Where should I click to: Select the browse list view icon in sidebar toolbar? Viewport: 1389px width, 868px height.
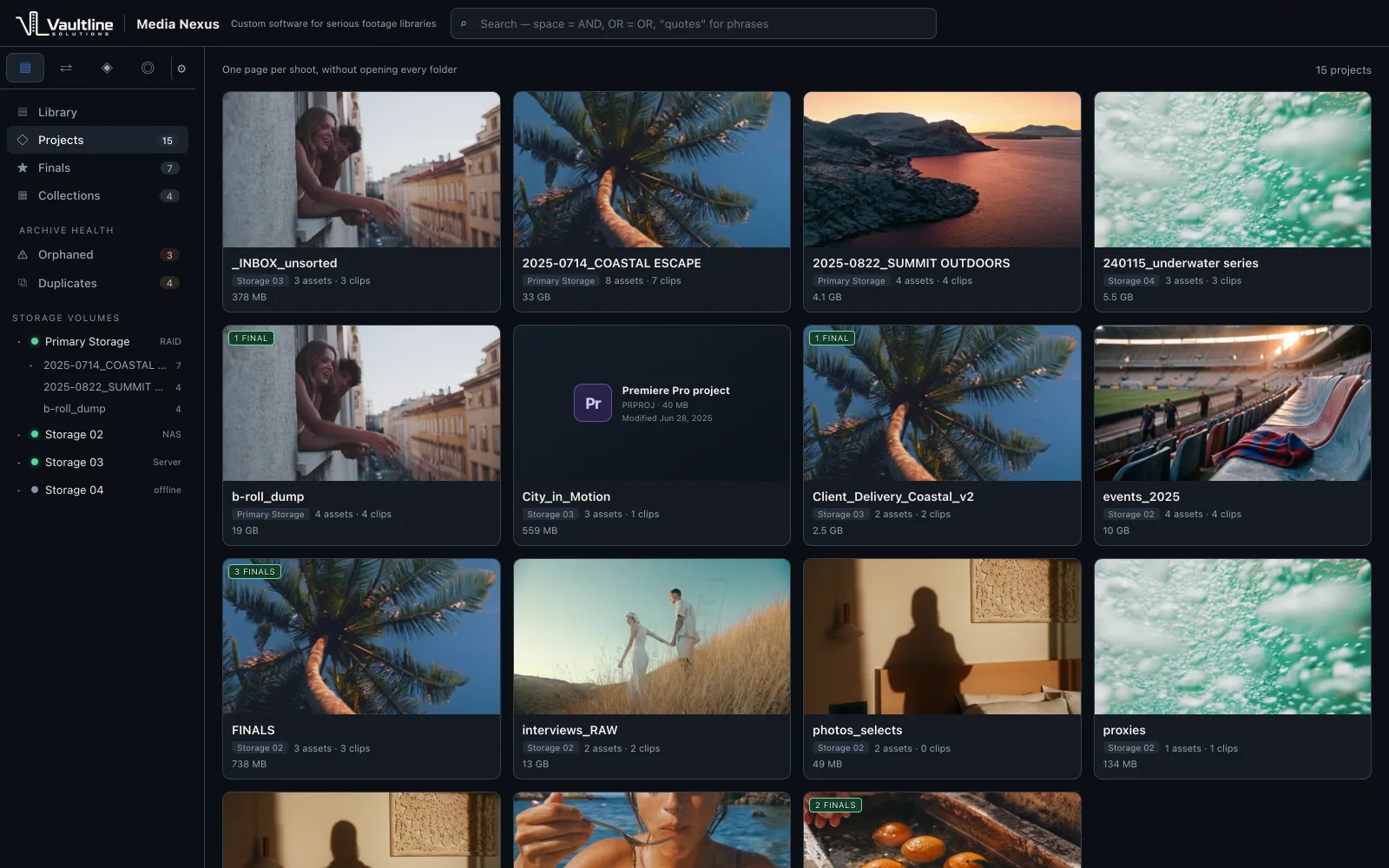(25, 68)
